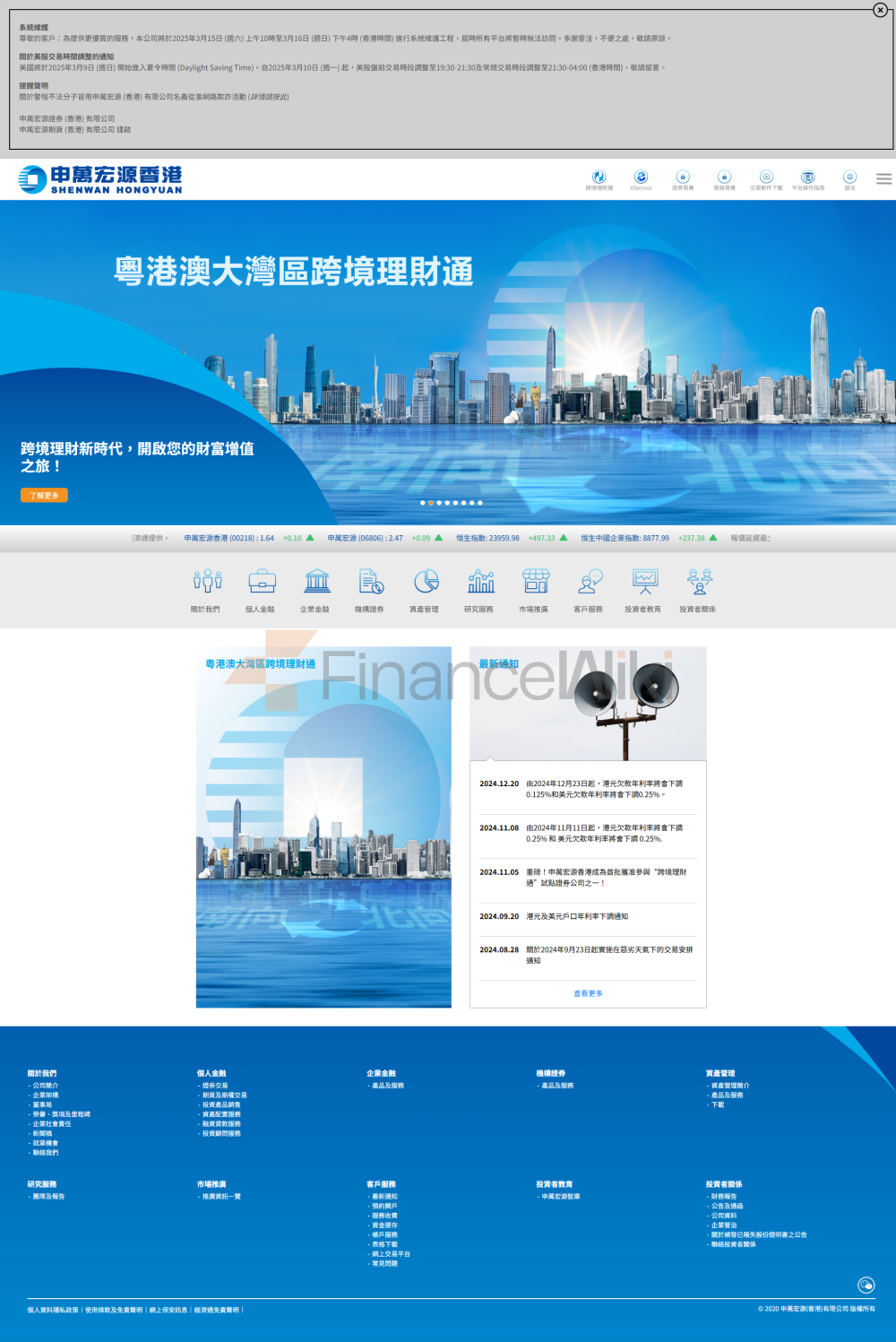The height and width of the screenshot is (1342, 896).
Task: Click the 最新通知 megaphone header image
Action: (x=588, y=704)
